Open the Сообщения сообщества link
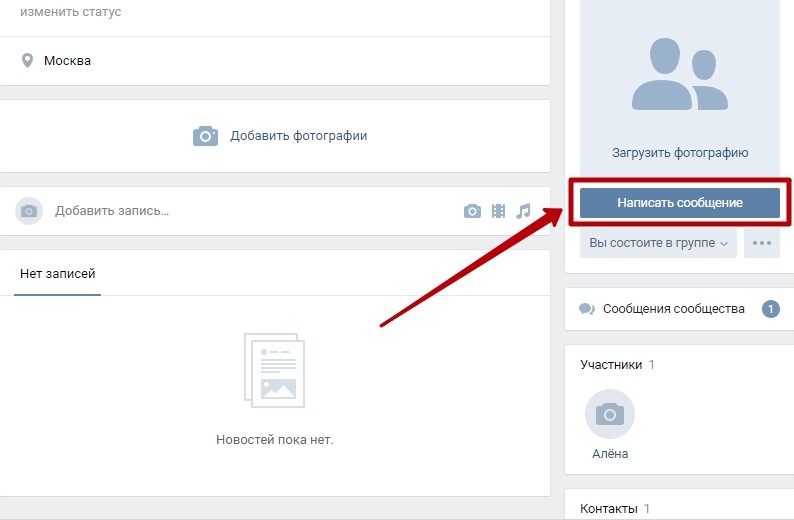Viewport: 794px width, 520px height. coord(673,309)
